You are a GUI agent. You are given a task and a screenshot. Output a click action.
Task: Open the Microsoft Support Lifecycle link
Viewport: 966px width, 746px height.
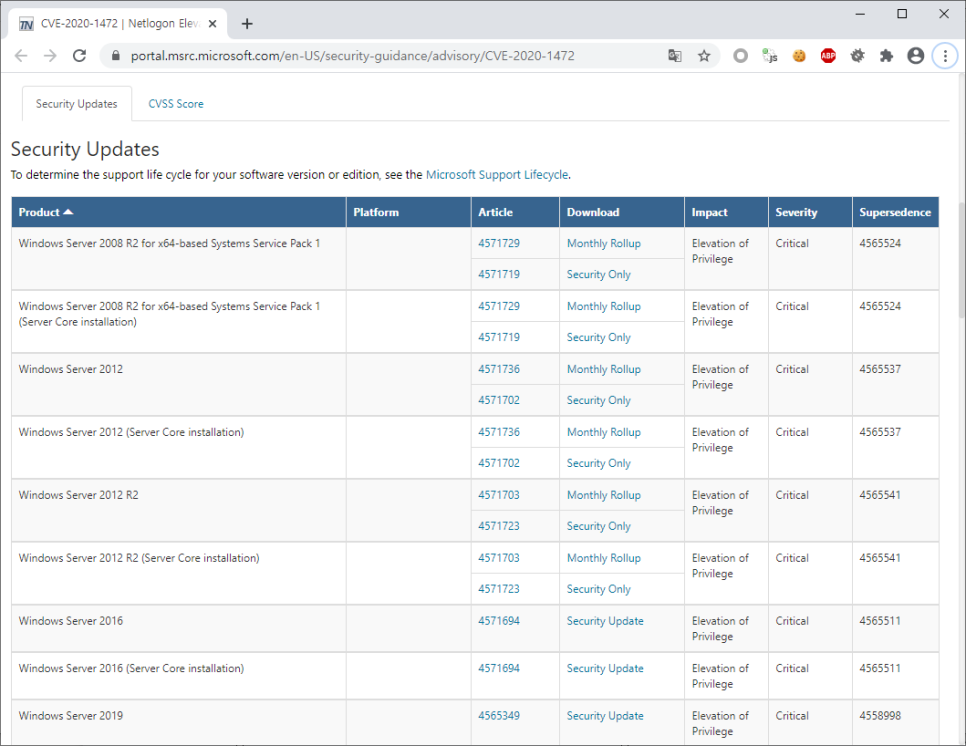pos(497,174)
